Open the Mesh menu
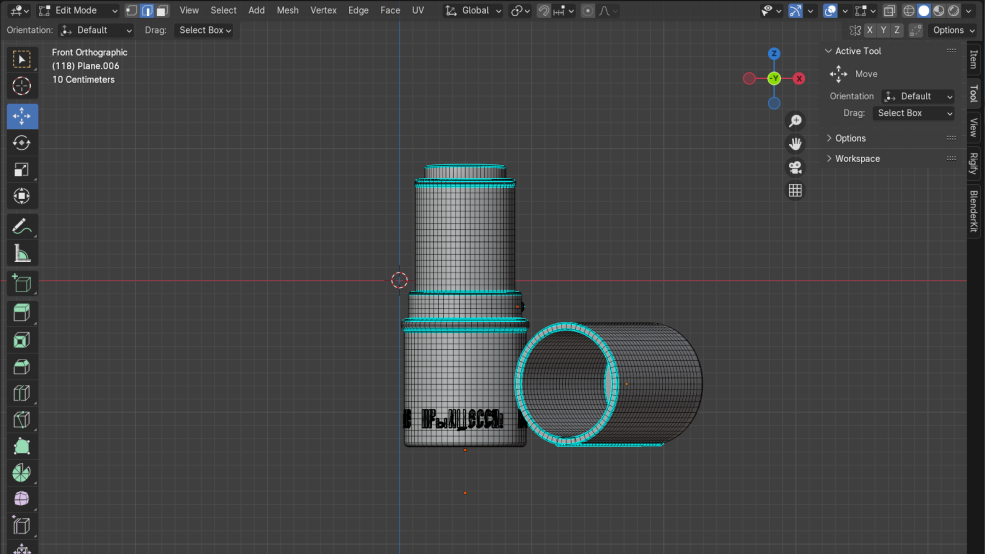Image resolution: width=985 pixels, height=554 pixels. pos(287,10)
